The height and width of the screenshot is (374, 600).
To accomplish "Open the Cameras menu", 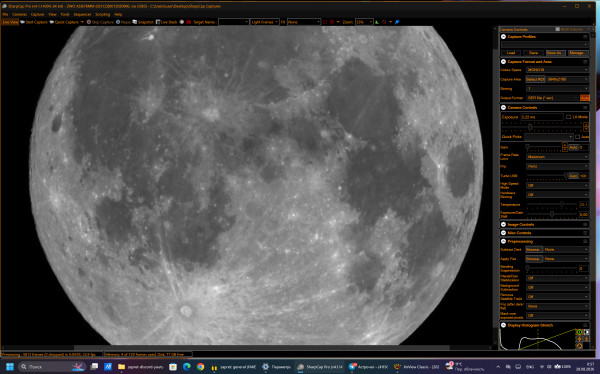I will (20, 15).
